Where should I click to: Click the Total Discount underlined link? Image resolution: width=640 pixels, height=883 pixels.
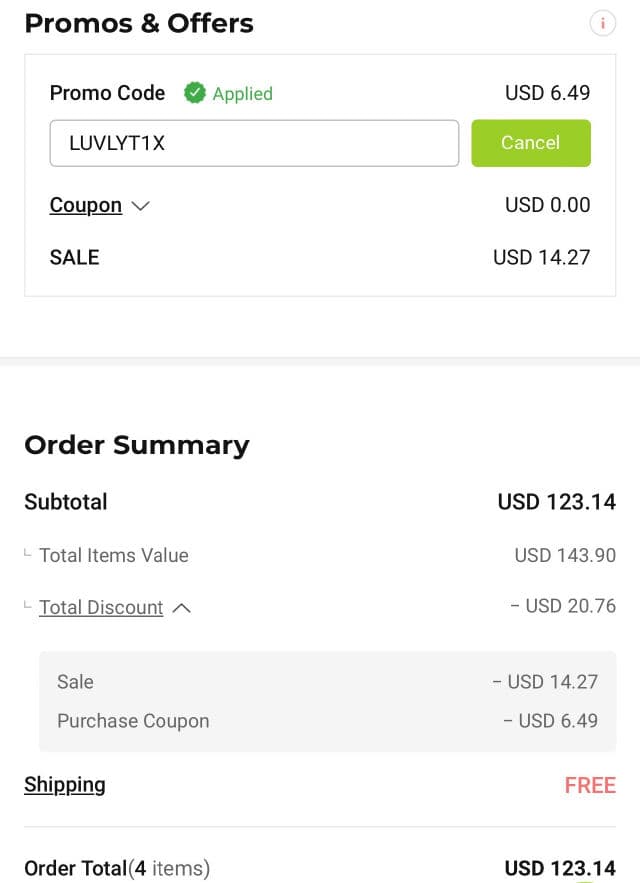(101, 607)
